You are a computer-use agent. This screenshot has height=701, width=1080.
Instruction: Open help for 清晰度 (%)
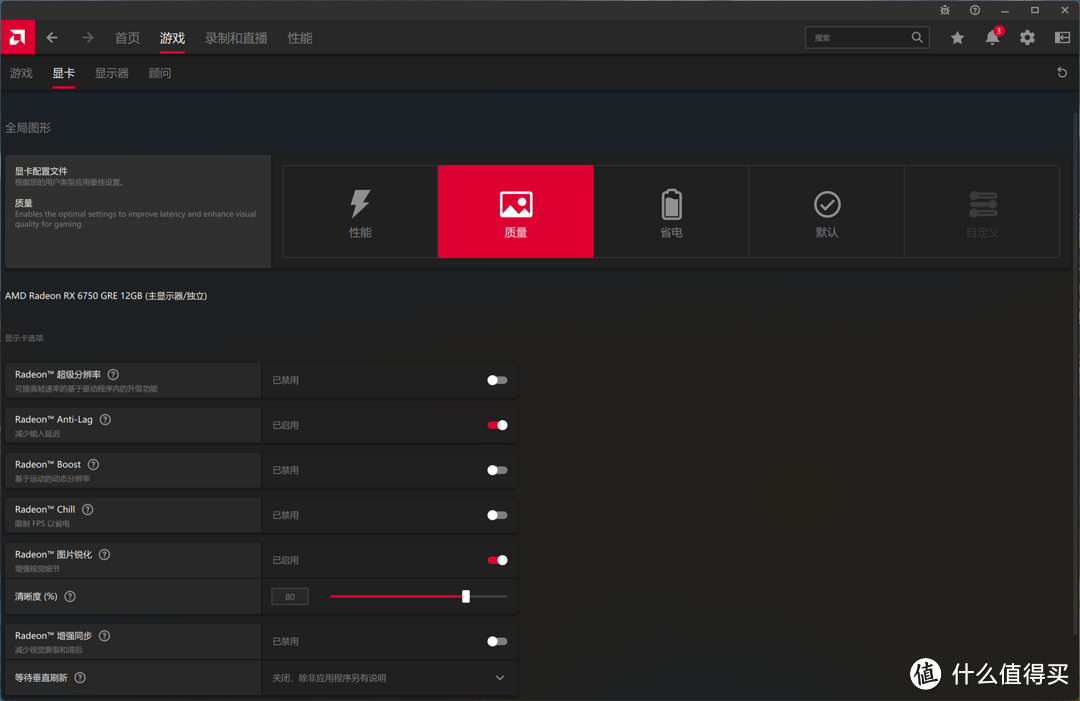(70, 596)
